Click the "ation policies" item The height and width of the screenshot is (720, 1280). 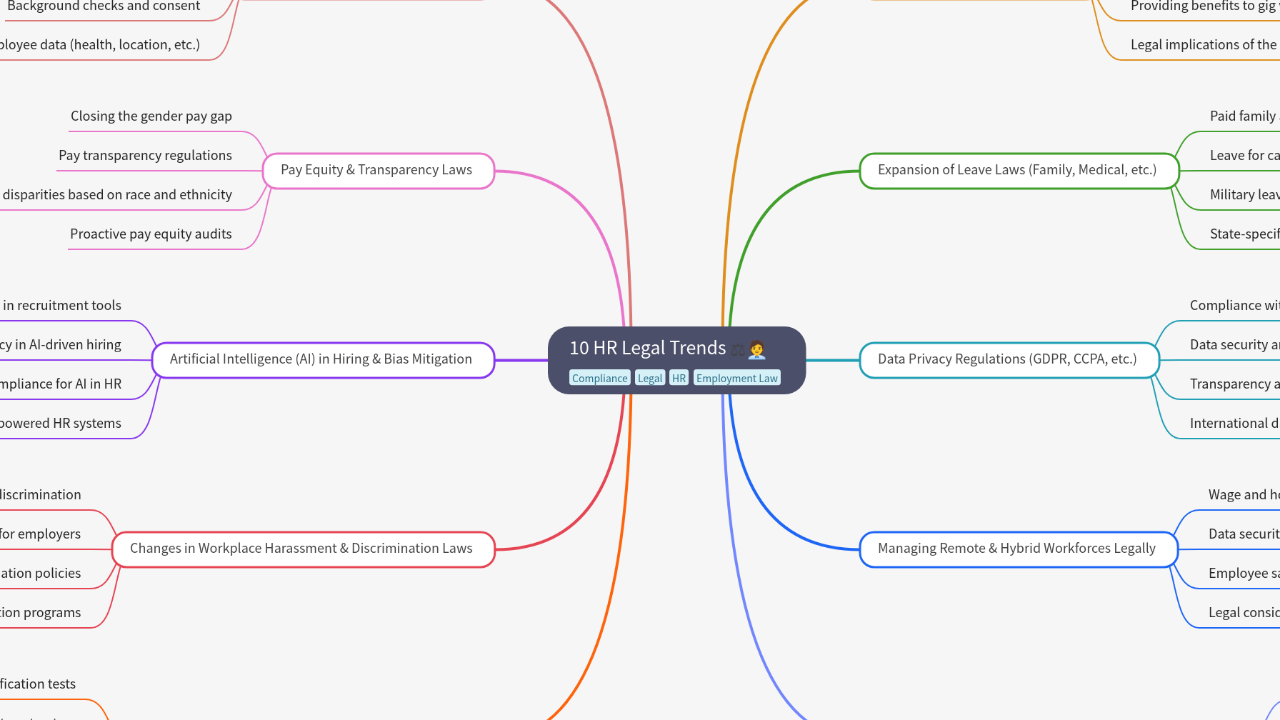tap(41, 573)
